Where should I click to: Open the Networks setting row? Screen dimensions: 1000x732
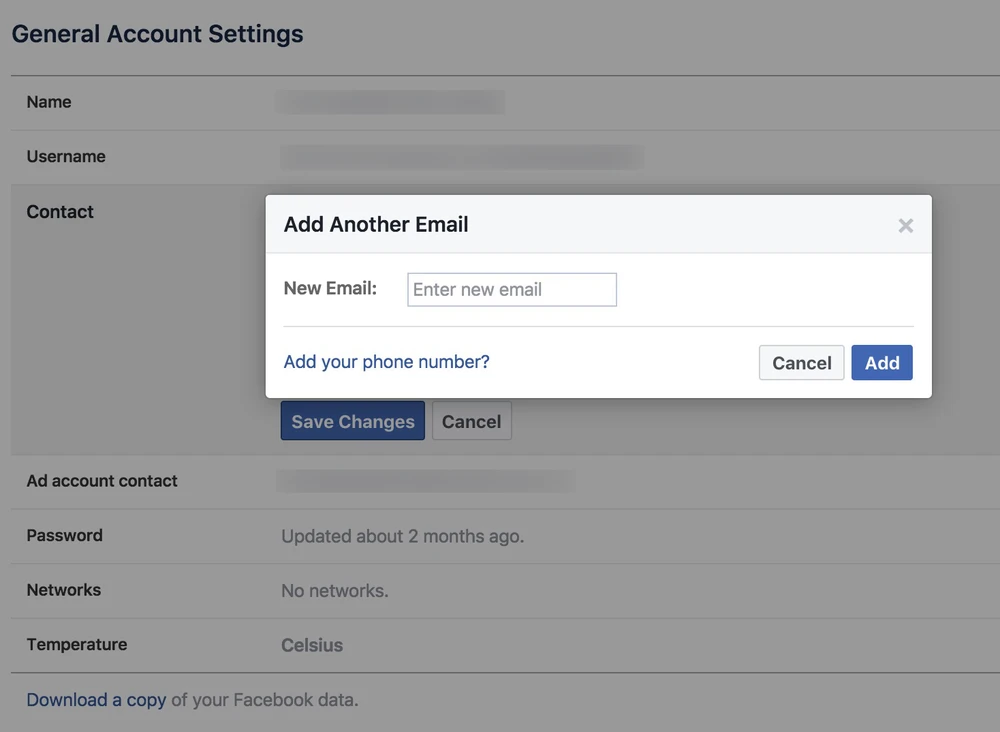coord(63,590)
